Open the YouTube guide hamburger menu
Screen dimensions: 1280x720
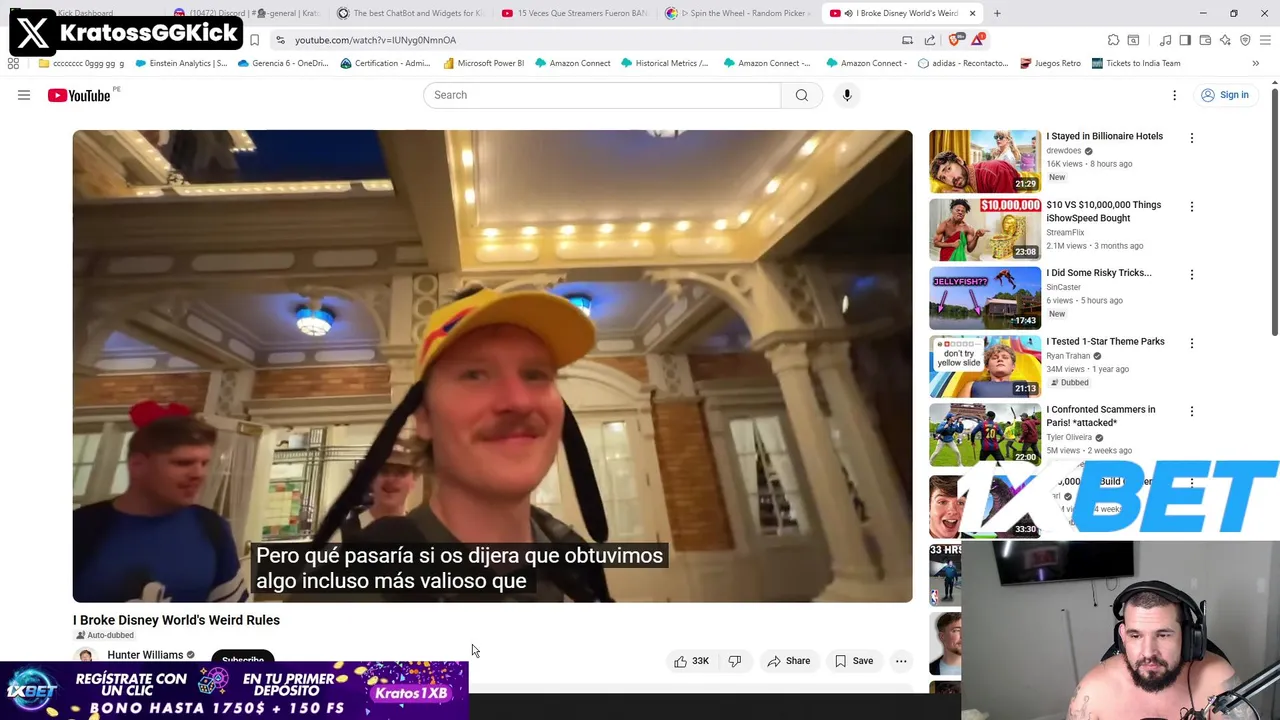[24, 95]
